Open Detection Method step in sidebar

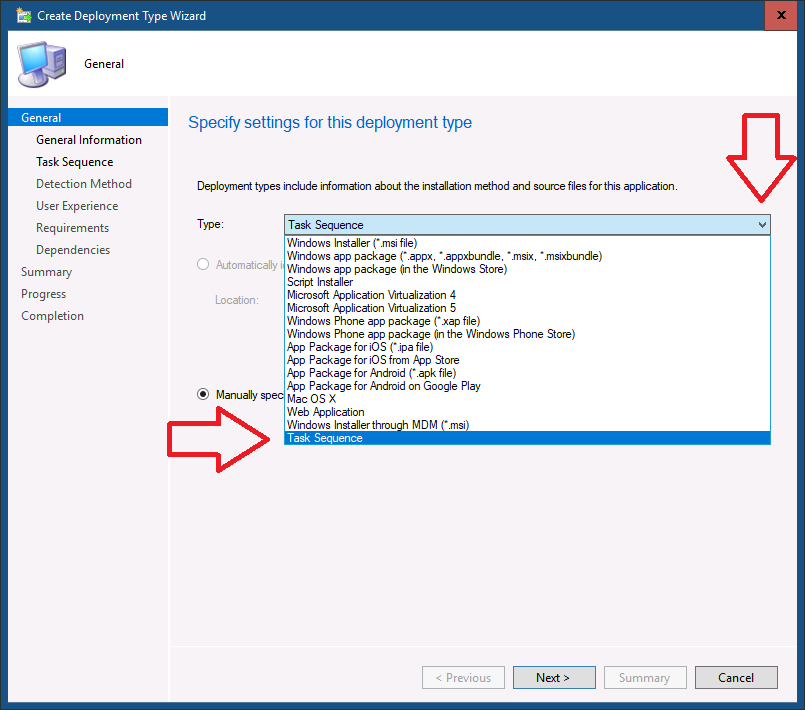click(x=84, y=184)
